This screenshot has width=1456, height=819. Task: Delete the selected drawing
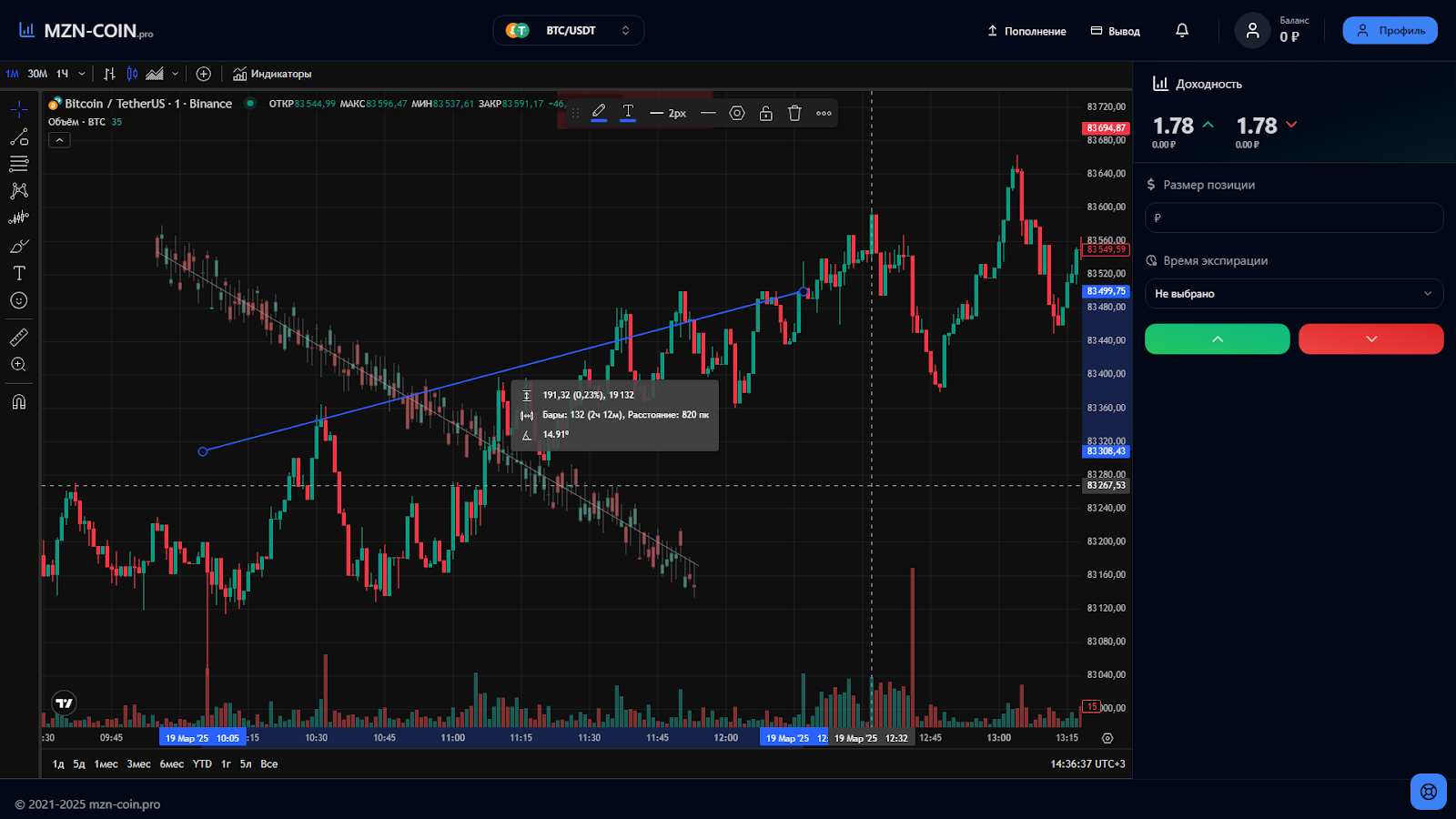click(794, 113)
